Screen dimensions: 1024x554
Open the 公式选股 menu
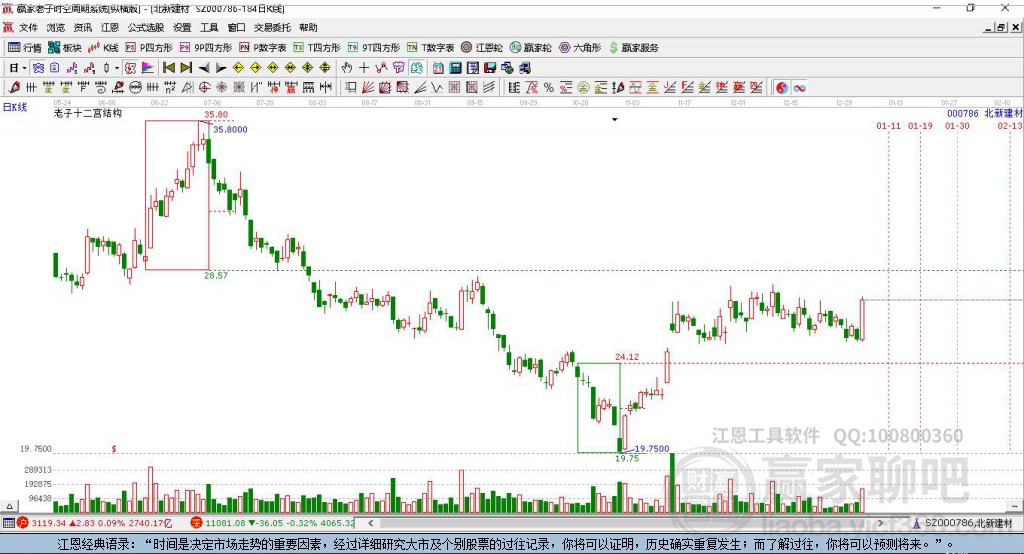point(145,28)
